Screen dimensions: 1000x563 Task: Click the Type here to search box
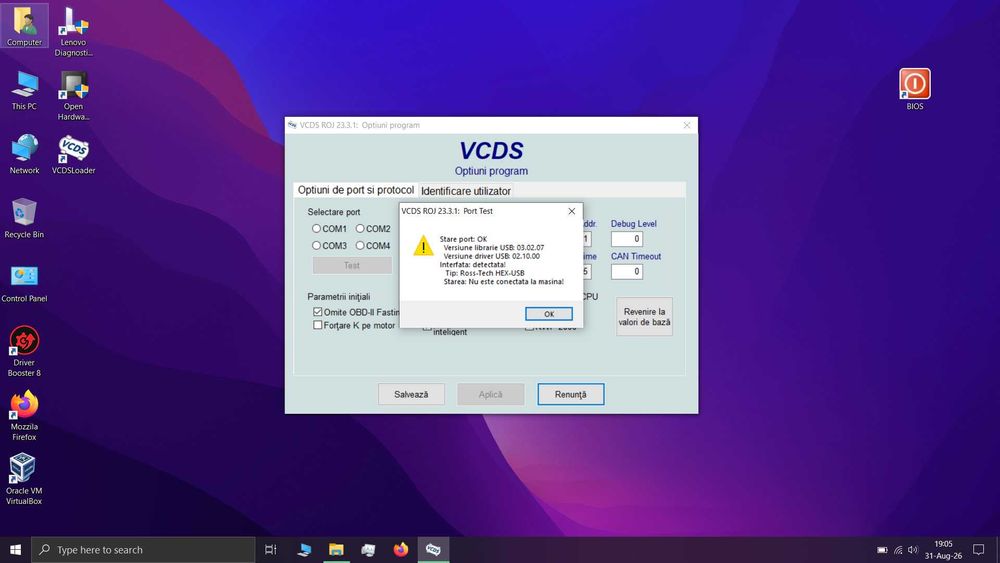click(143, 550)
